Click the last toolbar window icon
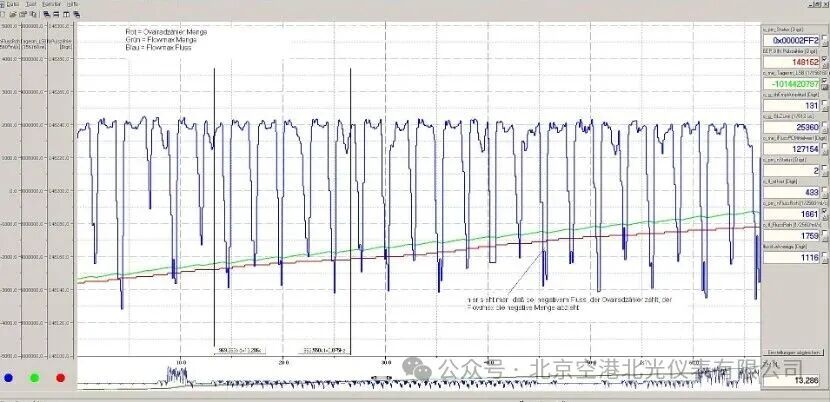Screen dimensions: 830x402 click(x=77, y=14)
